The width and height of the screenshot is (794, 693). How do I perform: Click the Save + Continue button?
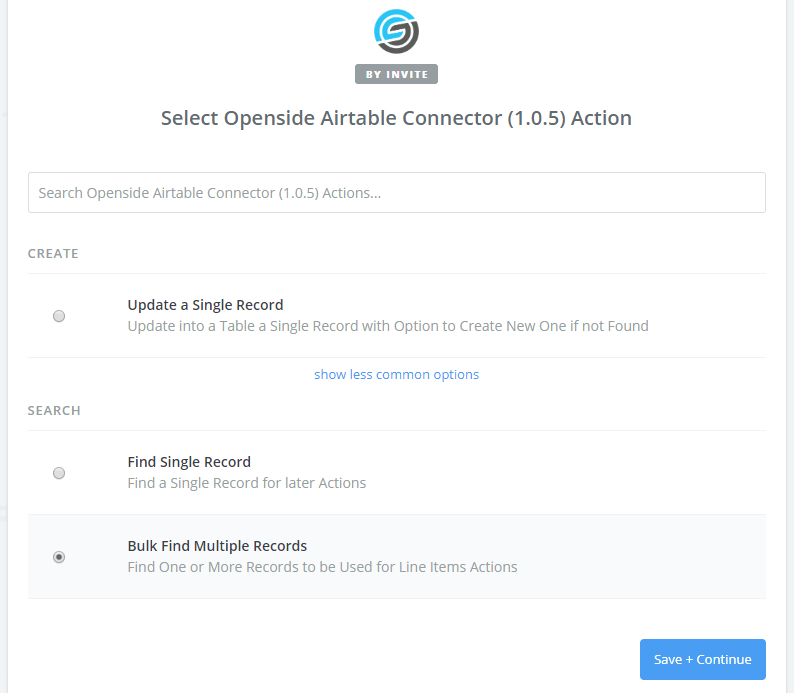pos(702,659)
